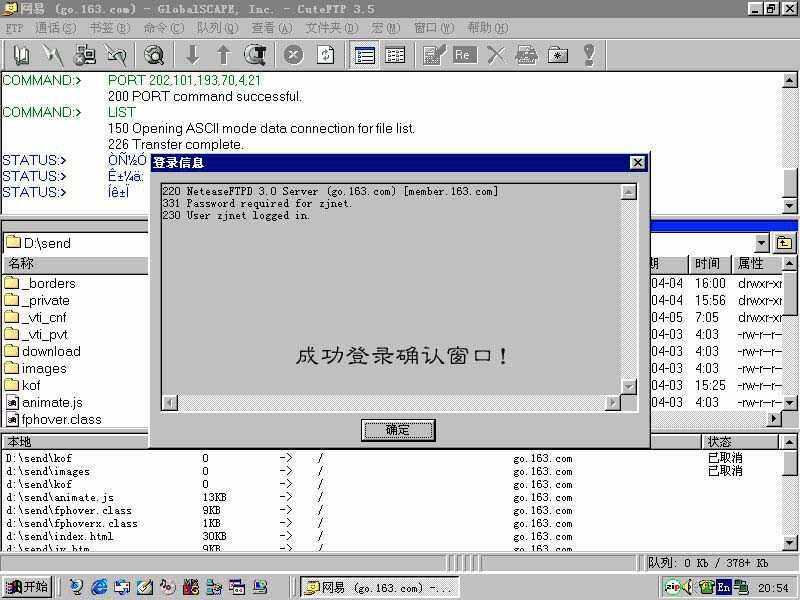Click the stop transfer X circle icon
Screen dimensions: 800x600
293,55
